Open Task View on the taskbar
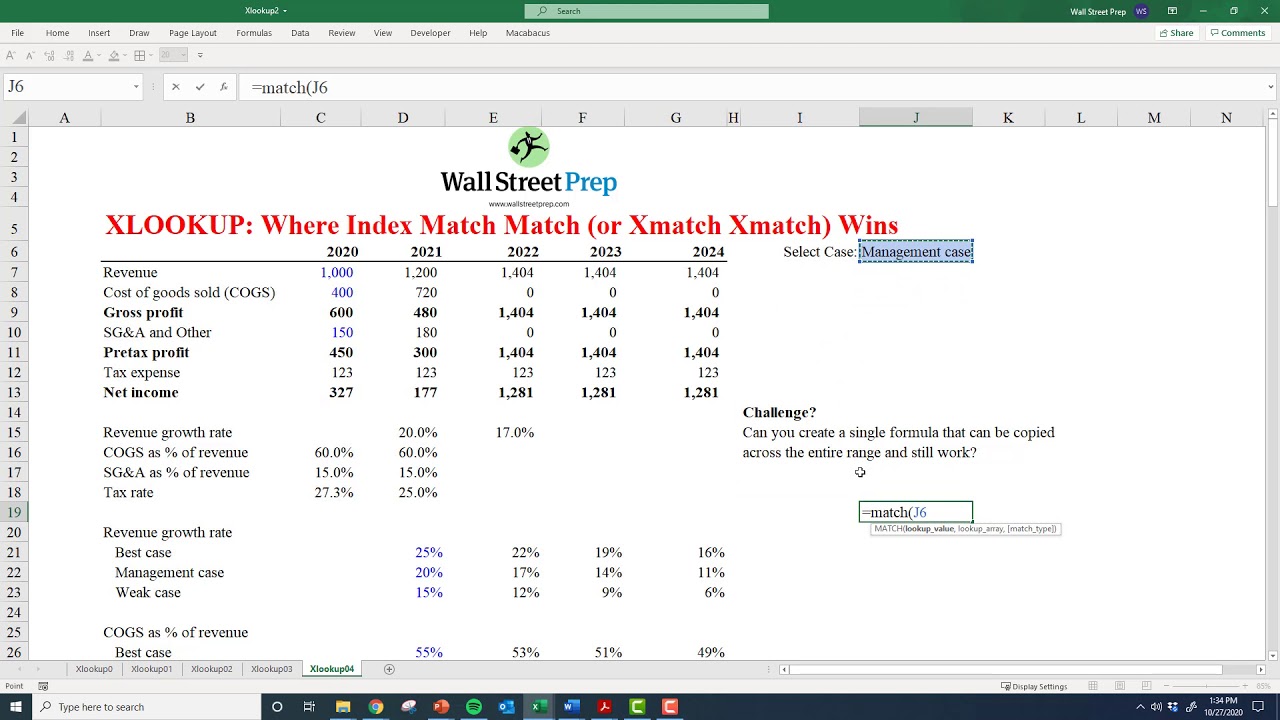This screenshot has height=720, width=1280. click(309, 707)
